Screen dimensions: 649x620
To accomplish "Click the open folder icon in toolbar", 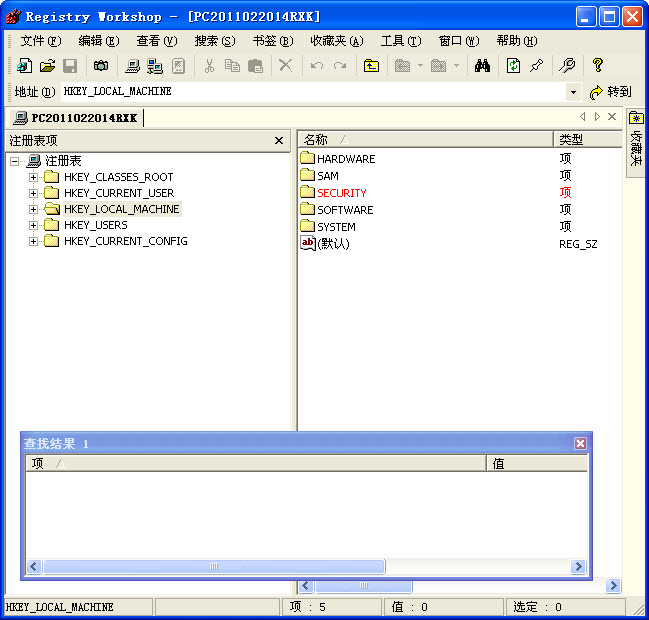I will coord(47,66).
